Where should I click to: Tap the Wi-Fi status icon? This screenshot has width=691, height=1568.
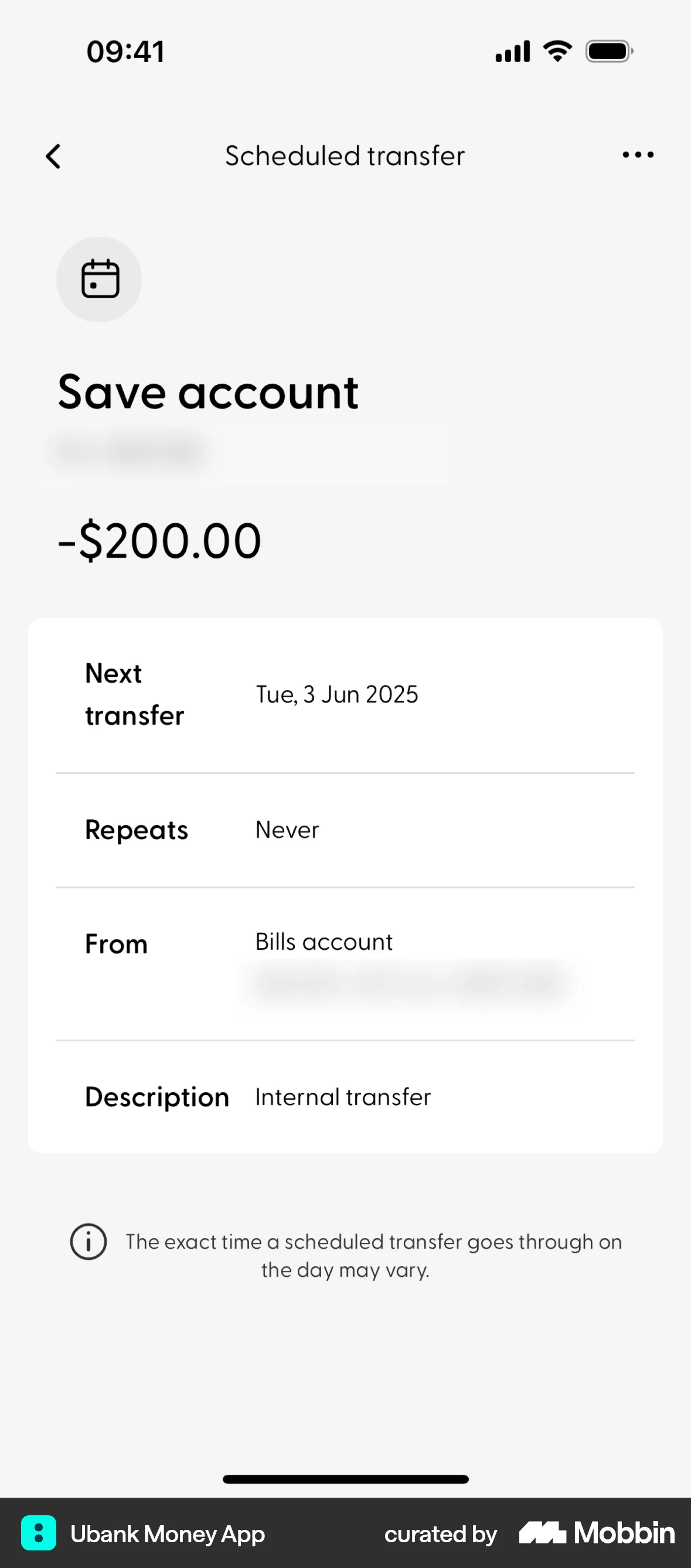click(557, 51)
